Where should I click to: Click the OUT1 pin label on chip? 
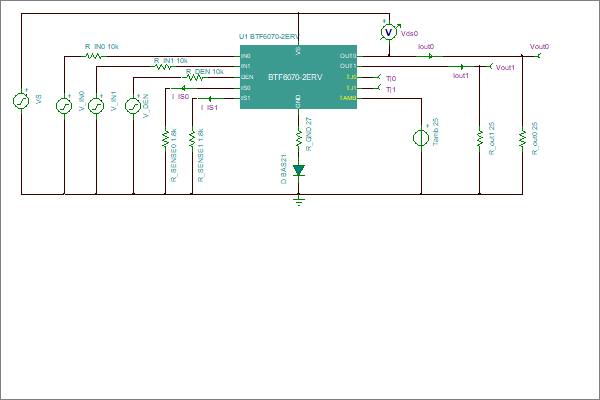(x=348, y=66)
